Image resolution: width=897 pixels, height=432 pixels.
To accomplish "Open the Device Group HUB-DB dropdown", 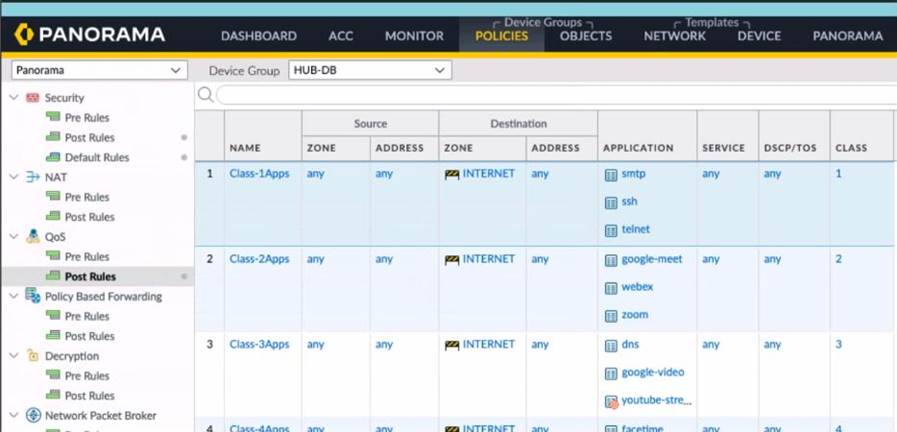I will coord(369,71).
